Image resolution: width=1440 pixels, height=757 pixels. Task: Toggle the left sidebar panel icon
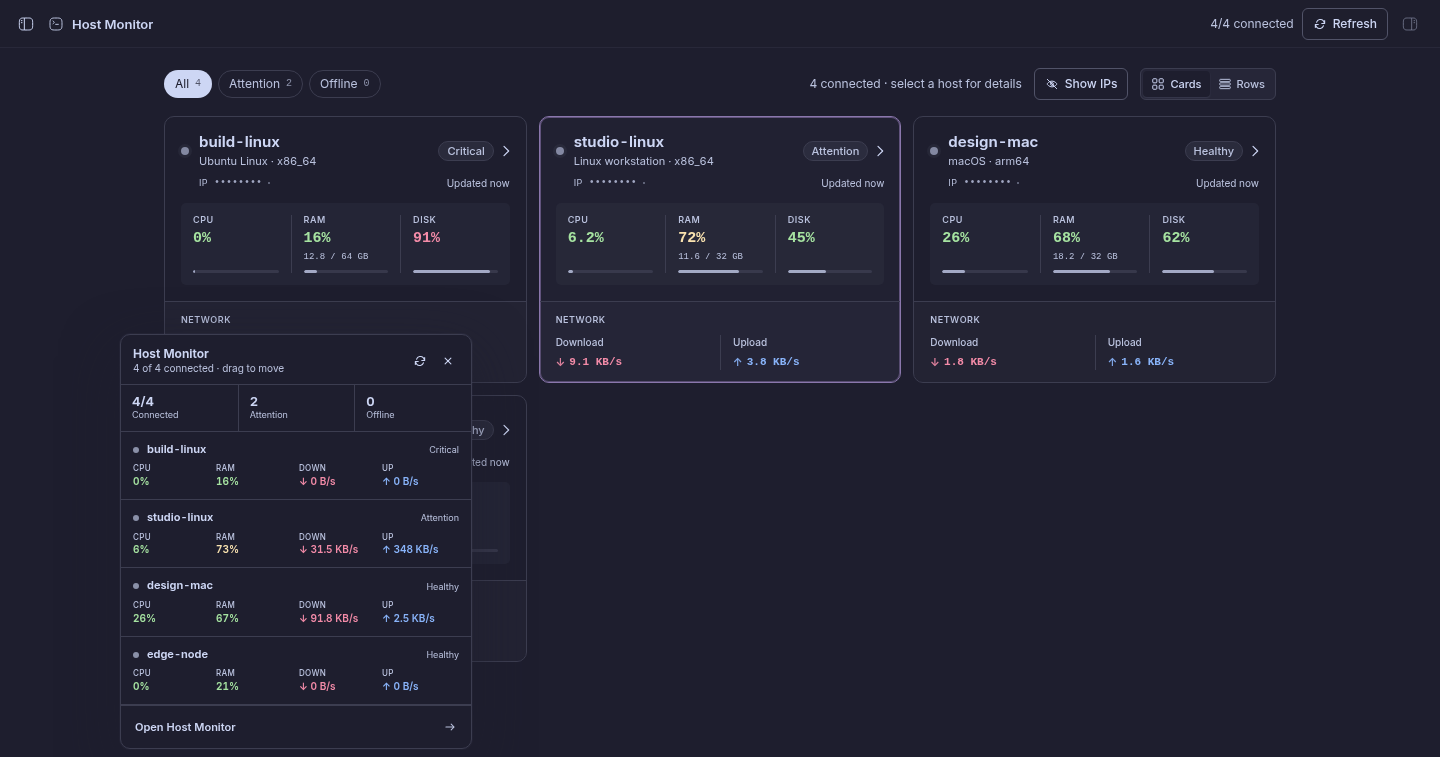coord(26,24)
